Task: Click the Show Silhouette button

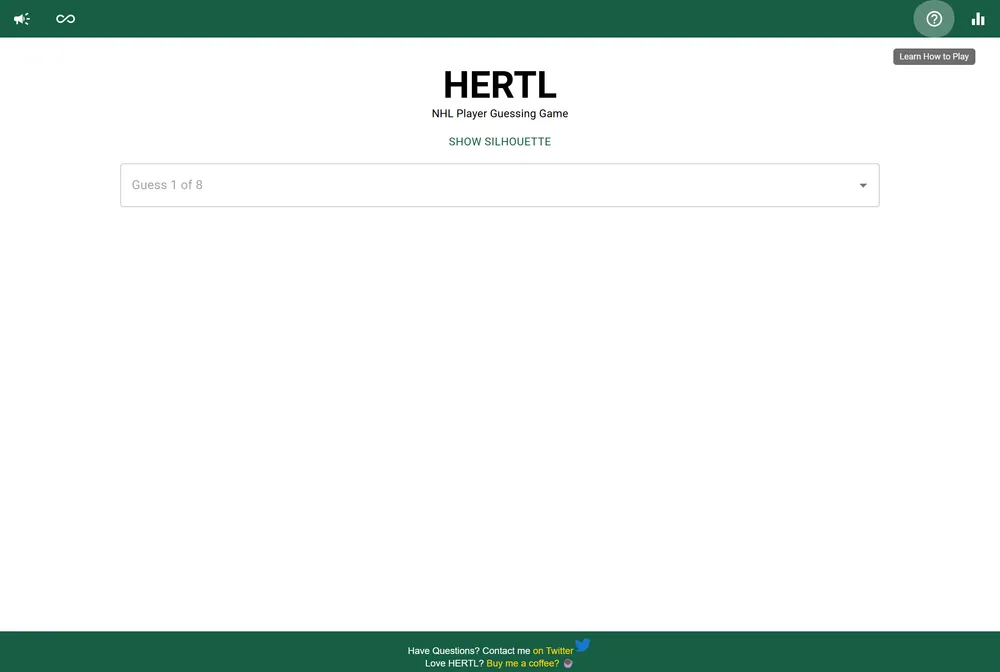Action: [x=499, y=142]
